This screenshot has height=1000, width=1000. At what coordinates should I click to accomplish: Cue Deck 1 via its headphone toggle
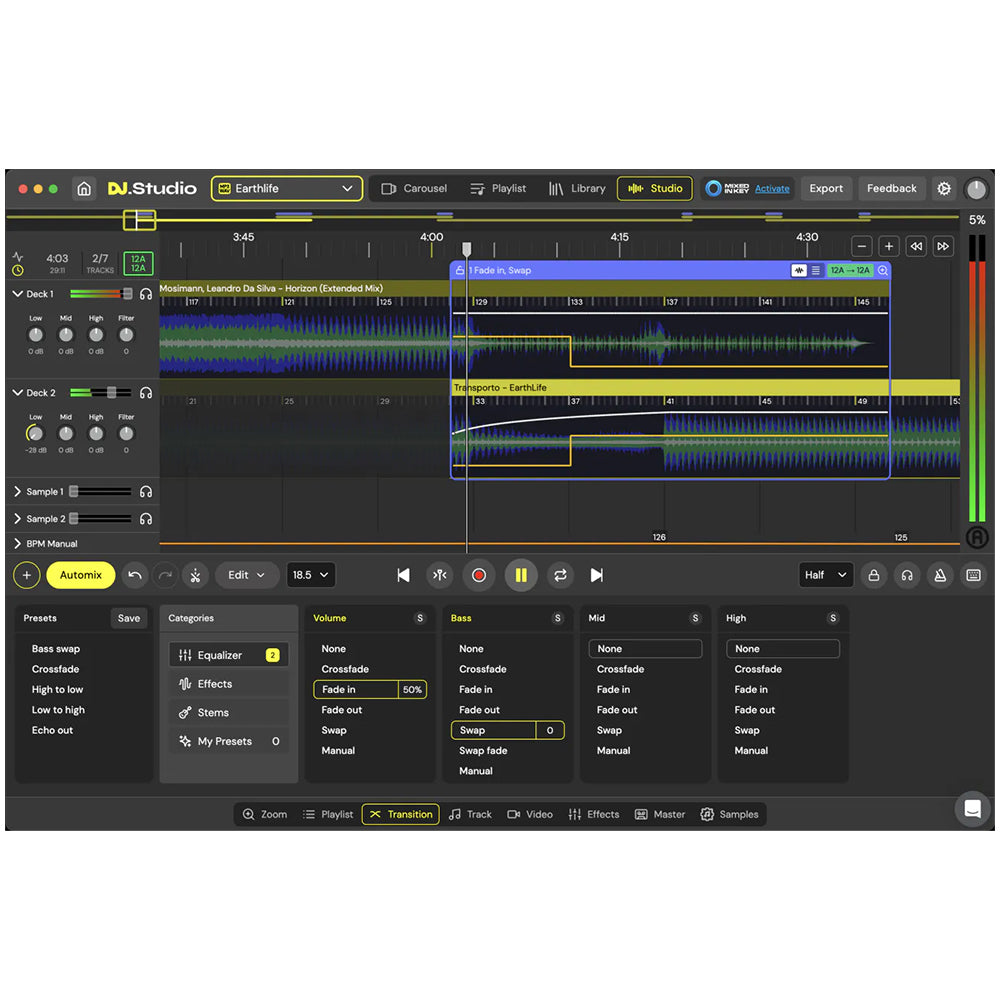click(146, 294)
